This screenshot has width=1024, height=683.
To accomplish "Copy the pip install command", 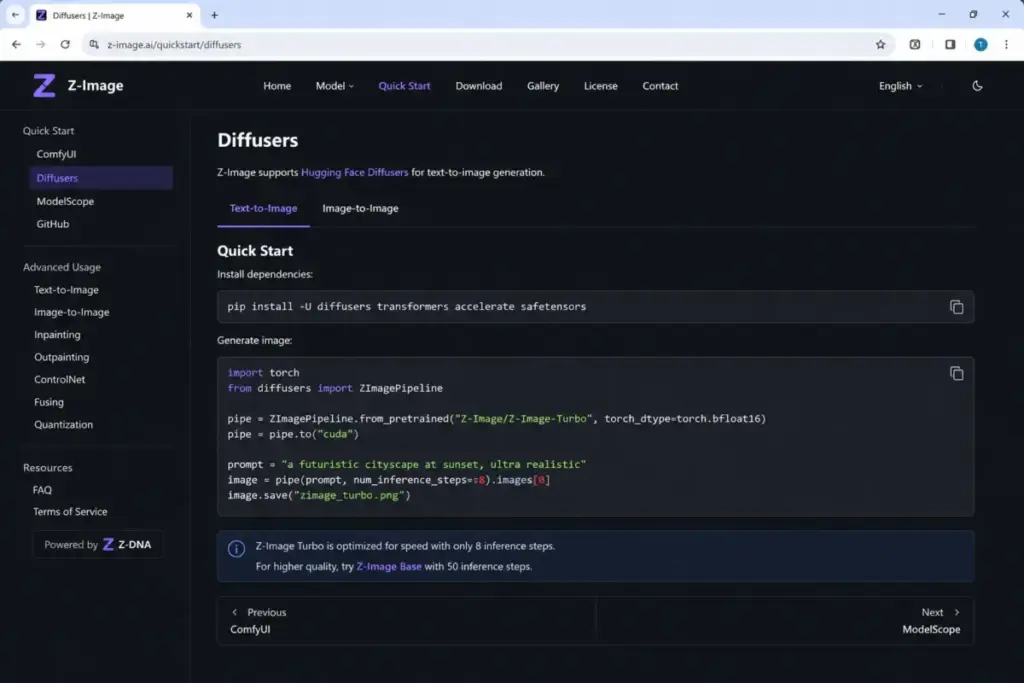I will 956,307.
